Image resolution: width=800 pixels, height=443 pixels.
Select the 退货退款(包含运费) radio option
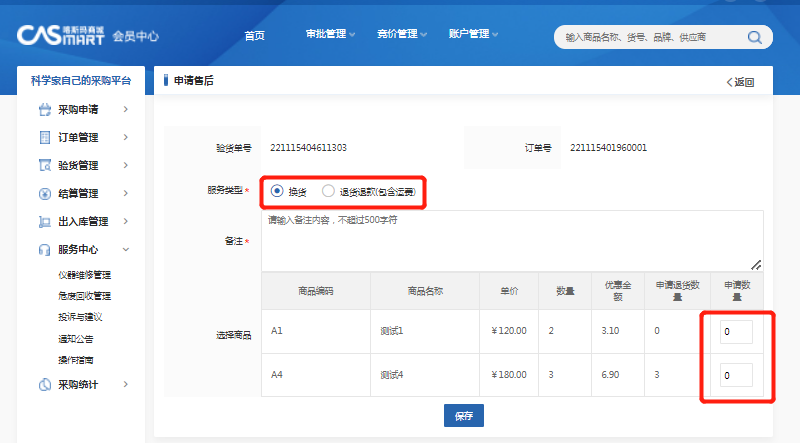(328, 191)
